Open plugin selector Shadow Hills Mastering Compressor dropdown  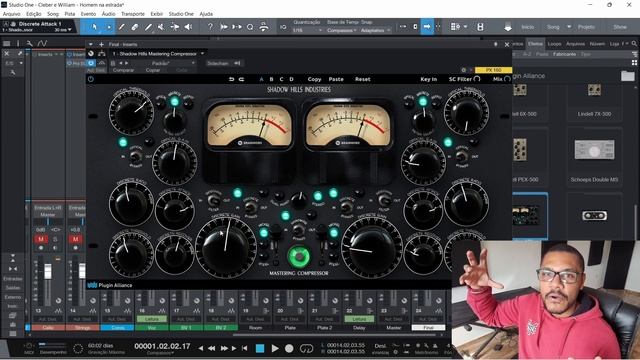[x=158, y=54]
